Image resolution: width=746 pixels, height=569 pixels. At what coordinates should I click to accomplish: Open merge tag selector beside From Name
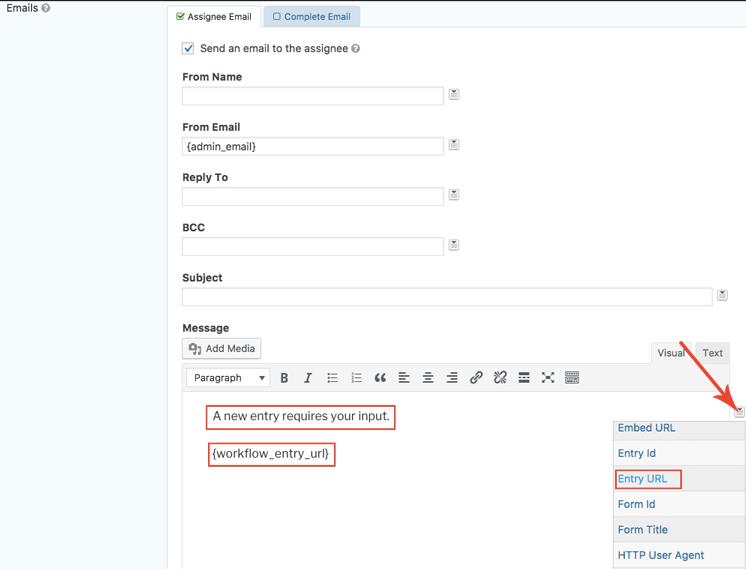(x=454, y=95)
